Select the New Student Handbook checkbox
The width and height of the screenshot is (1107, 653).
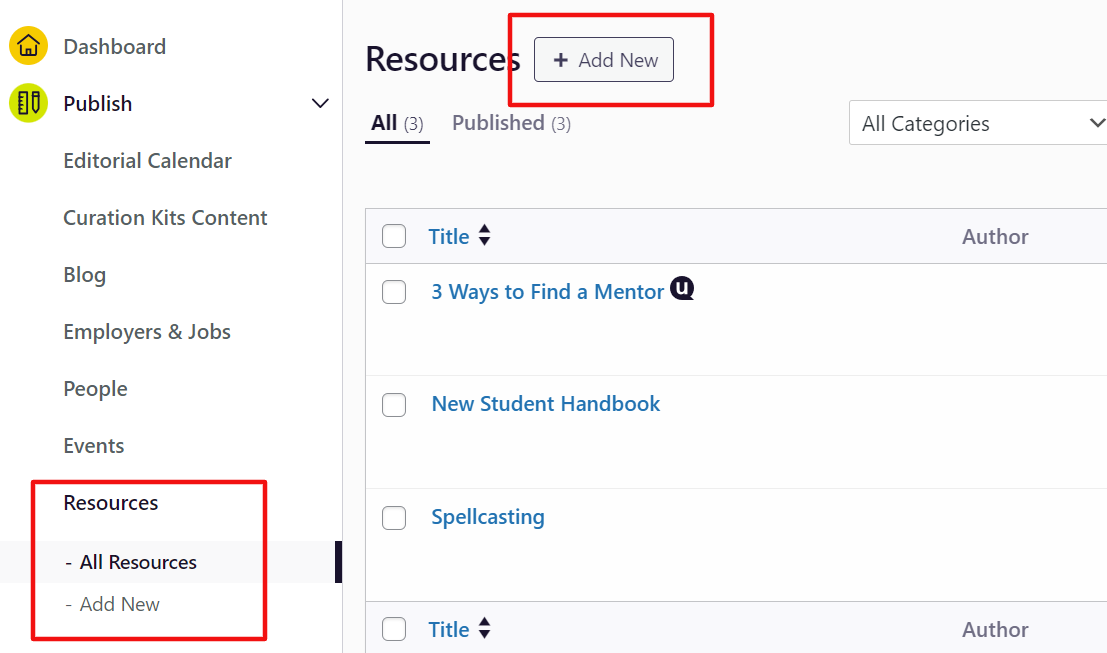point(394,405)
